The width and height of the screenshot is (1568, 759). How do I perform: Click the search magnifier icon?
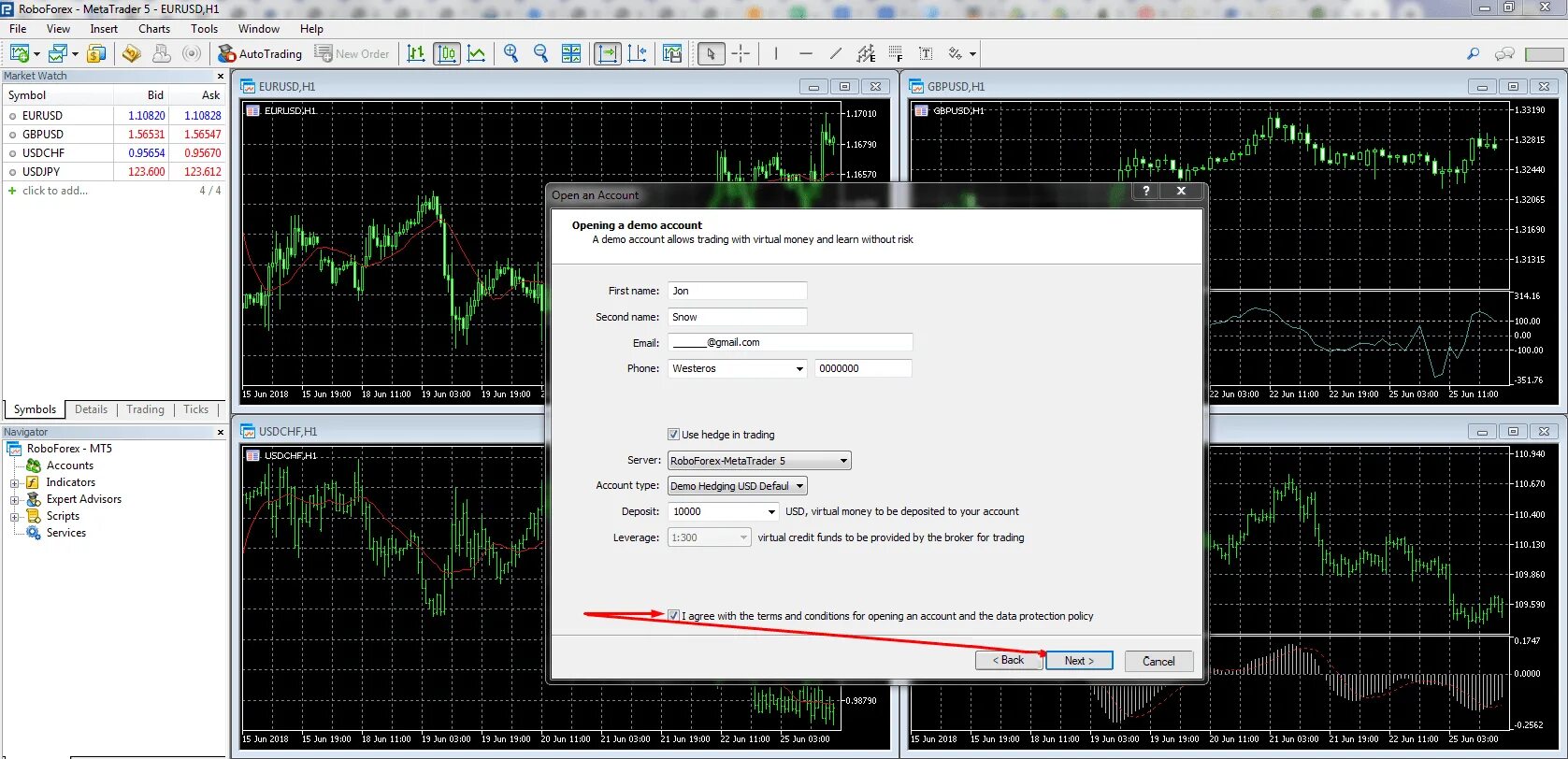click(x=1474, y=54)
